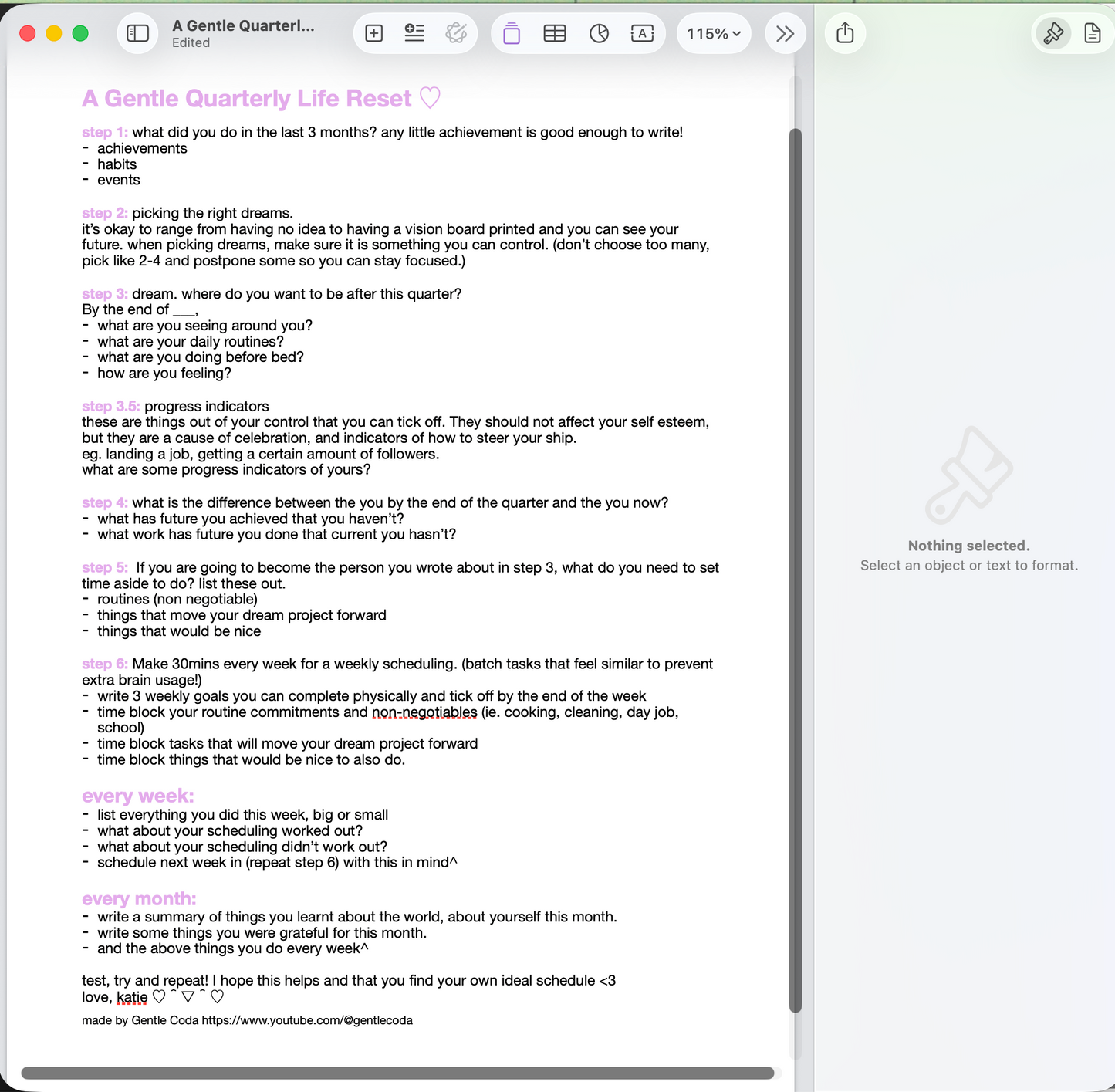Click 'routines (non negotiable)' list item
1115x1092 pixels.
177,600
